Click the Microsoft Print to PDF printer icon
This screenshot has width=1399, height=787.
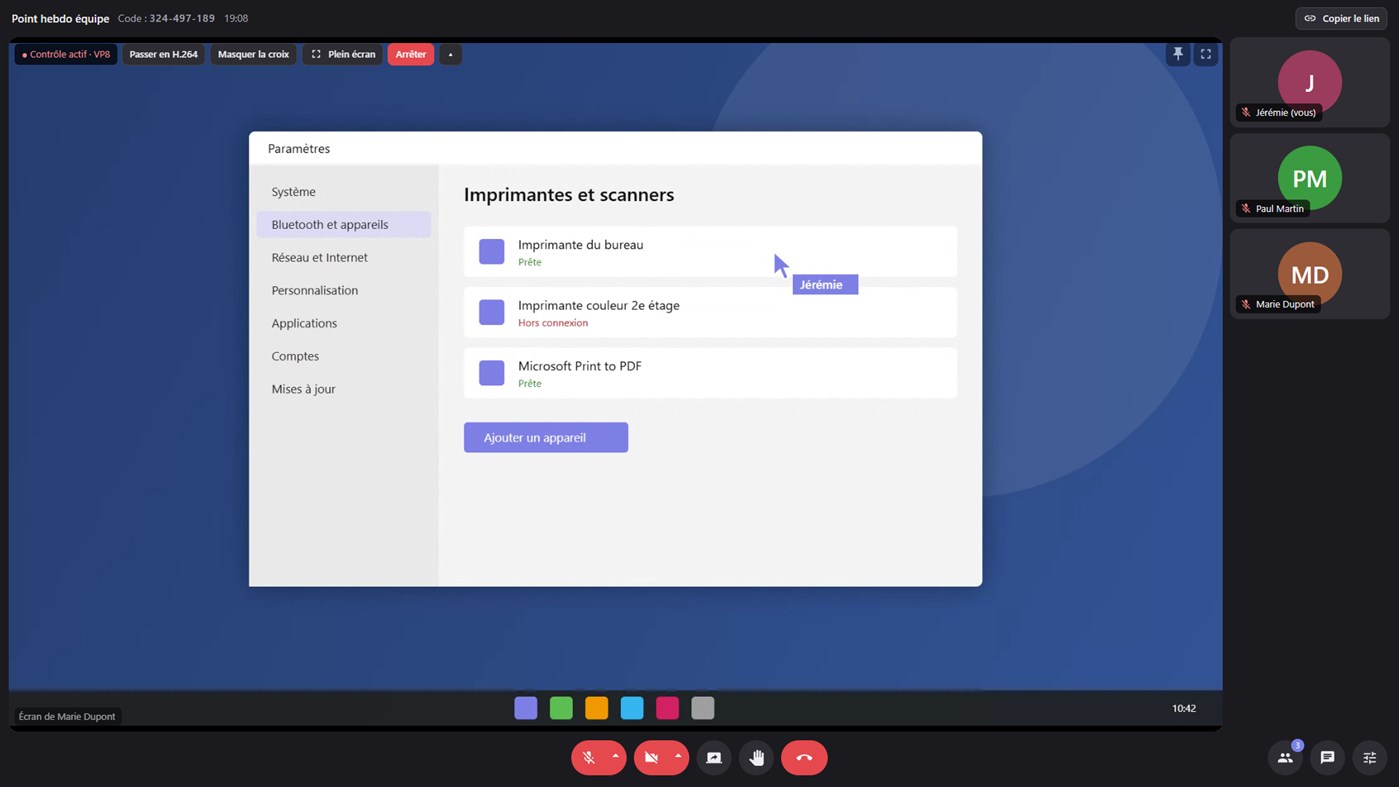pos(491,373)
